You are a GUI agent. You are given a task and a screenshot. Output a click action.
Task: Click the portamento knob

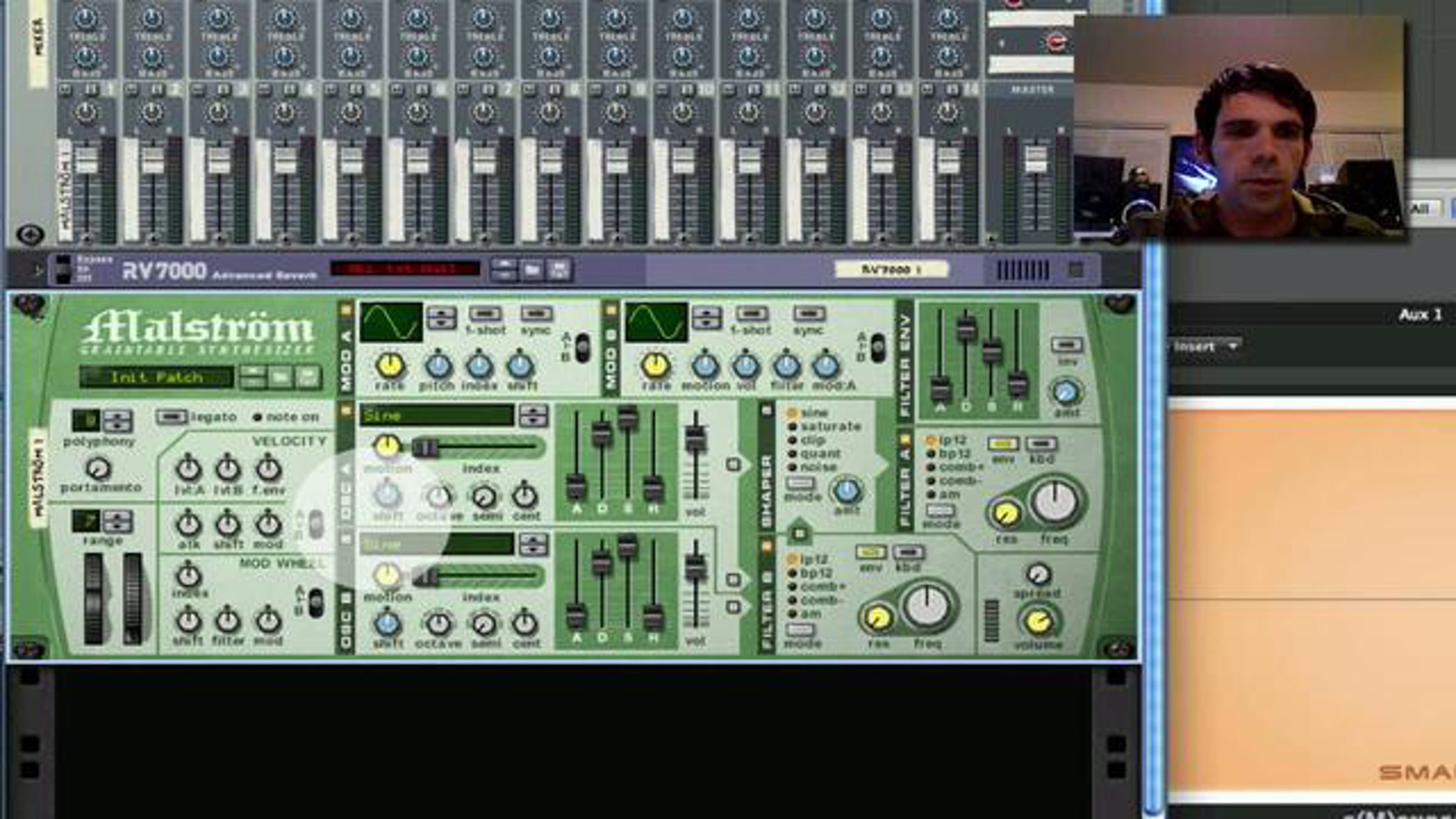point(98,468)
